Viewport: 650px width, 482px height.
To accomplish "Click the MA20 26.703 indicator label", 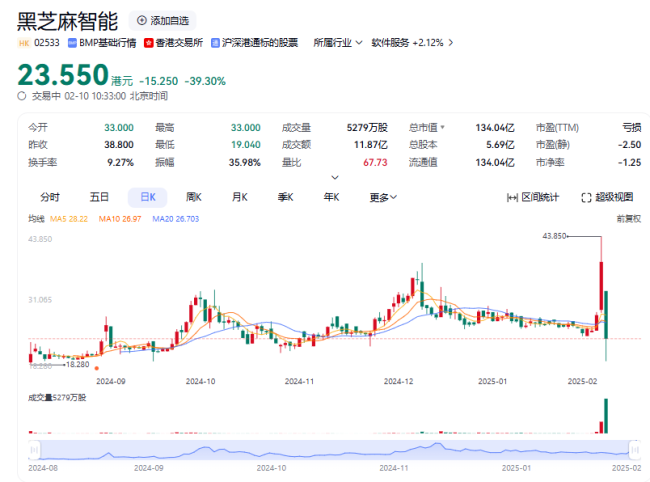I will click(175, 219).
